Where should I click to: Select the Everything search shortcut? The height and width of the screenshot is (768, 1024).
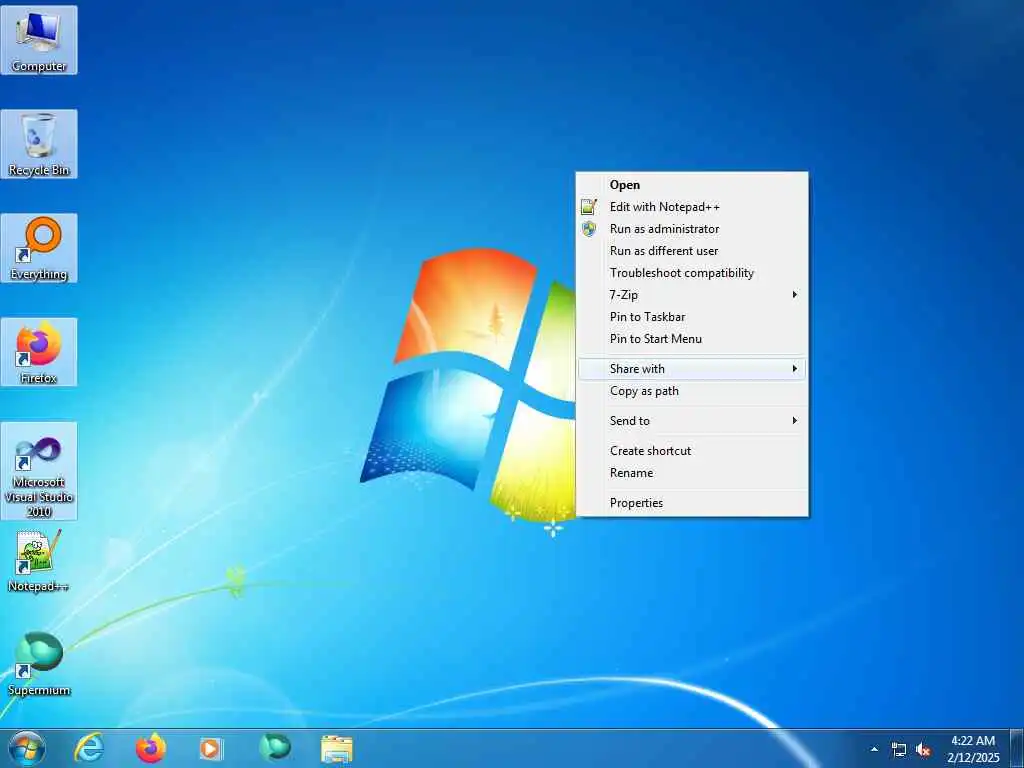coord(39,248)
